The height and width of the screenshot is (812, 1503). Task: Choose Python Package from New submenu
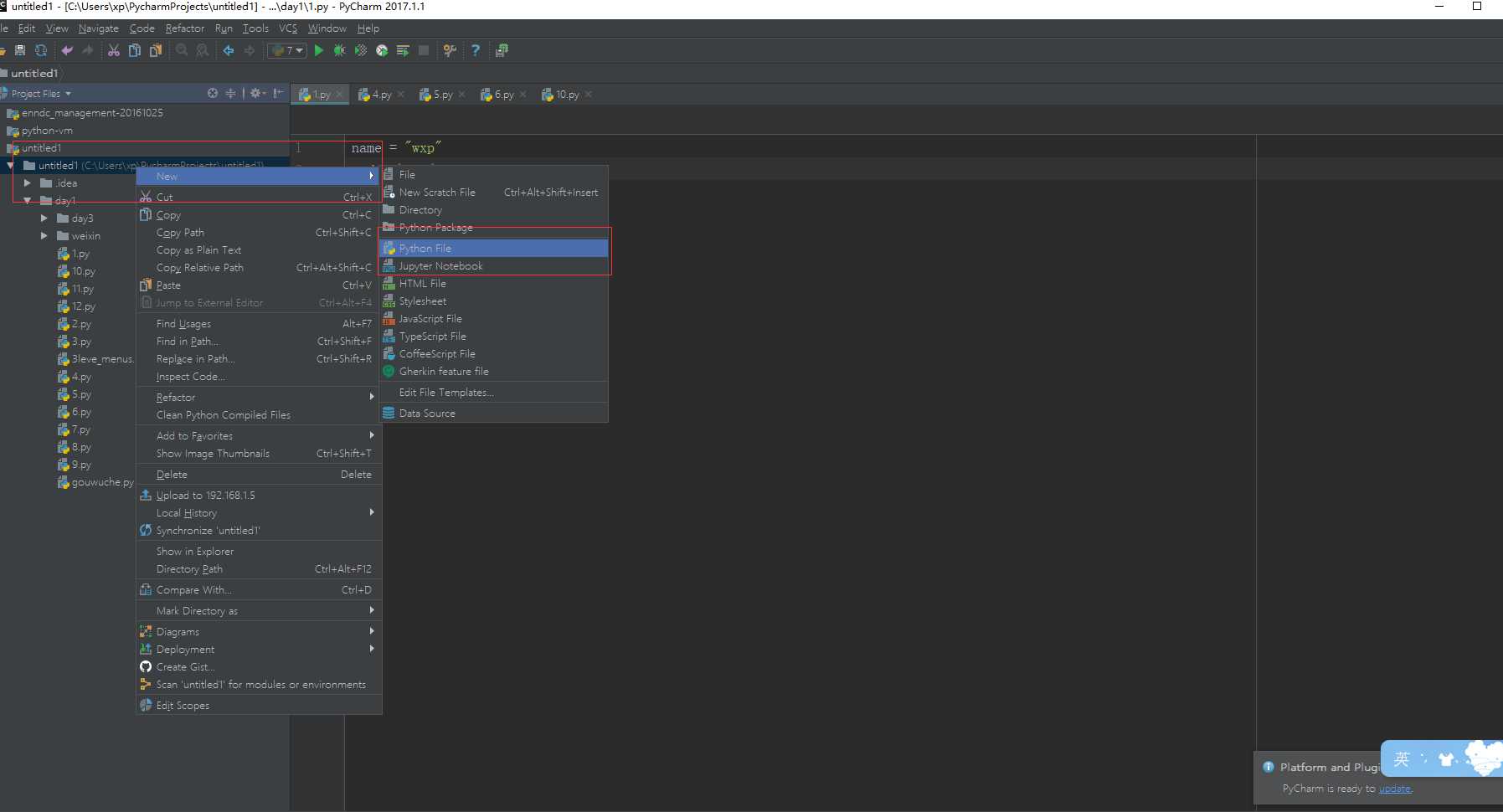(x=494, y=227)
